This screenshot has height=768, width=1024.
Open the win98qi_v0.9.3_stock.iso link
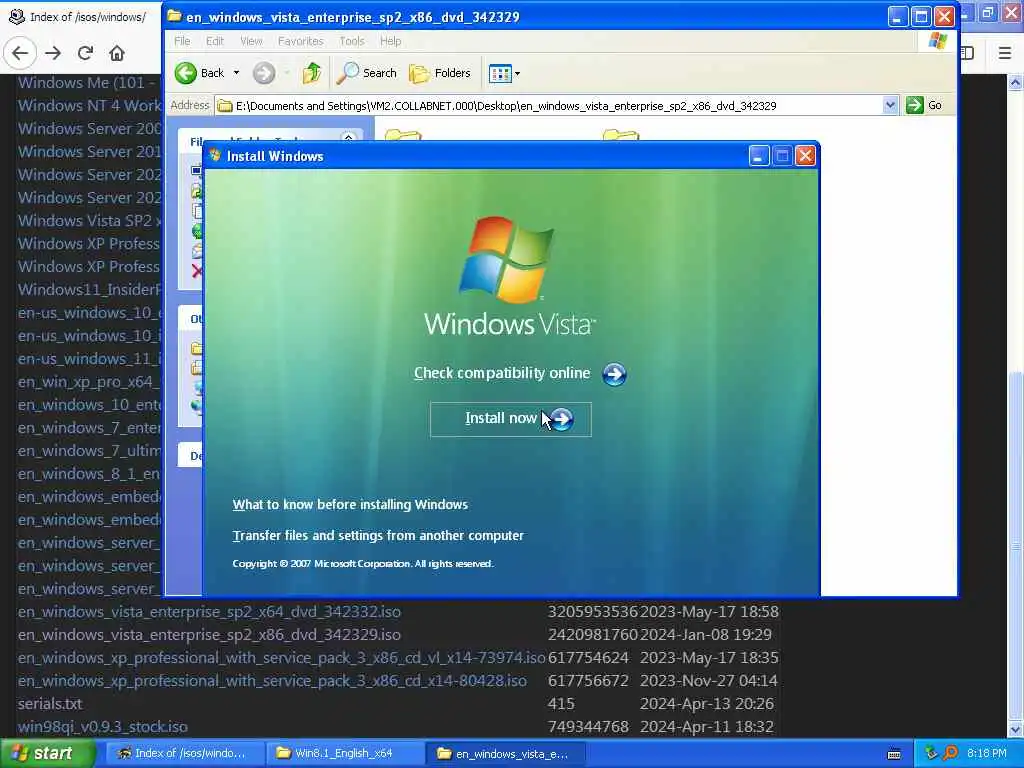[x=103, y=727]
